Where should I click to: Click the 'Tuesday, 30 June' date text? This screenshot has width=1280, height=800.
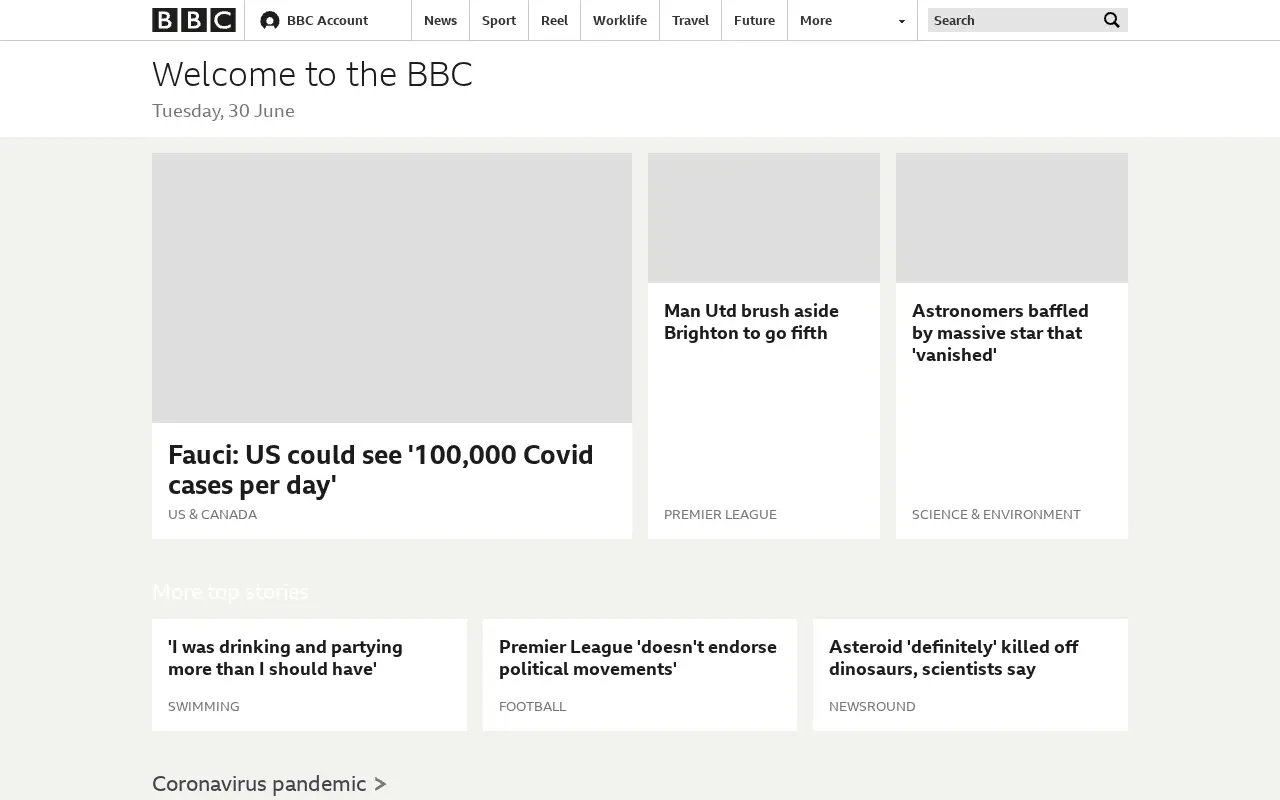tap(223, 111)
